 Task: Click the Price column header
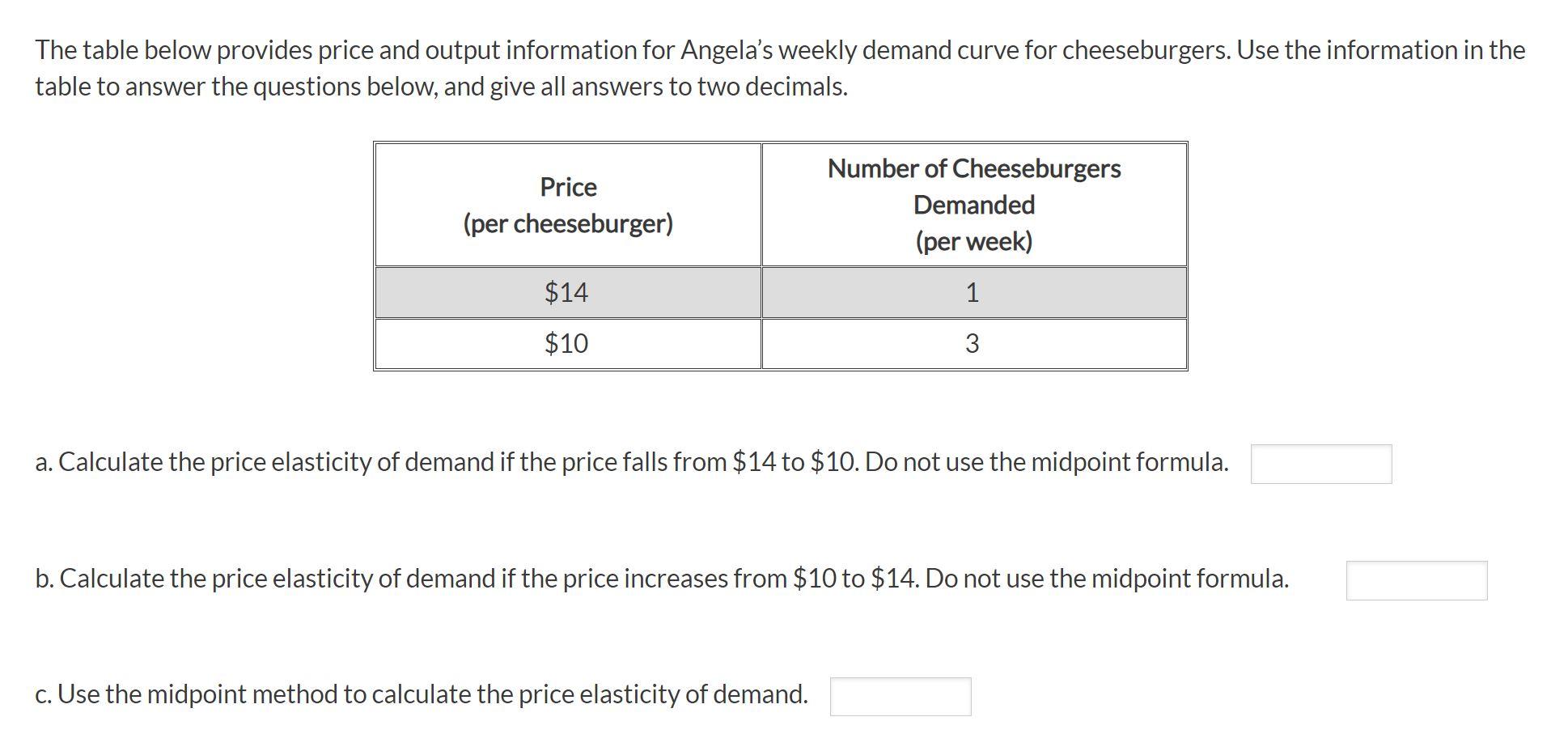(x=566, y=205)
